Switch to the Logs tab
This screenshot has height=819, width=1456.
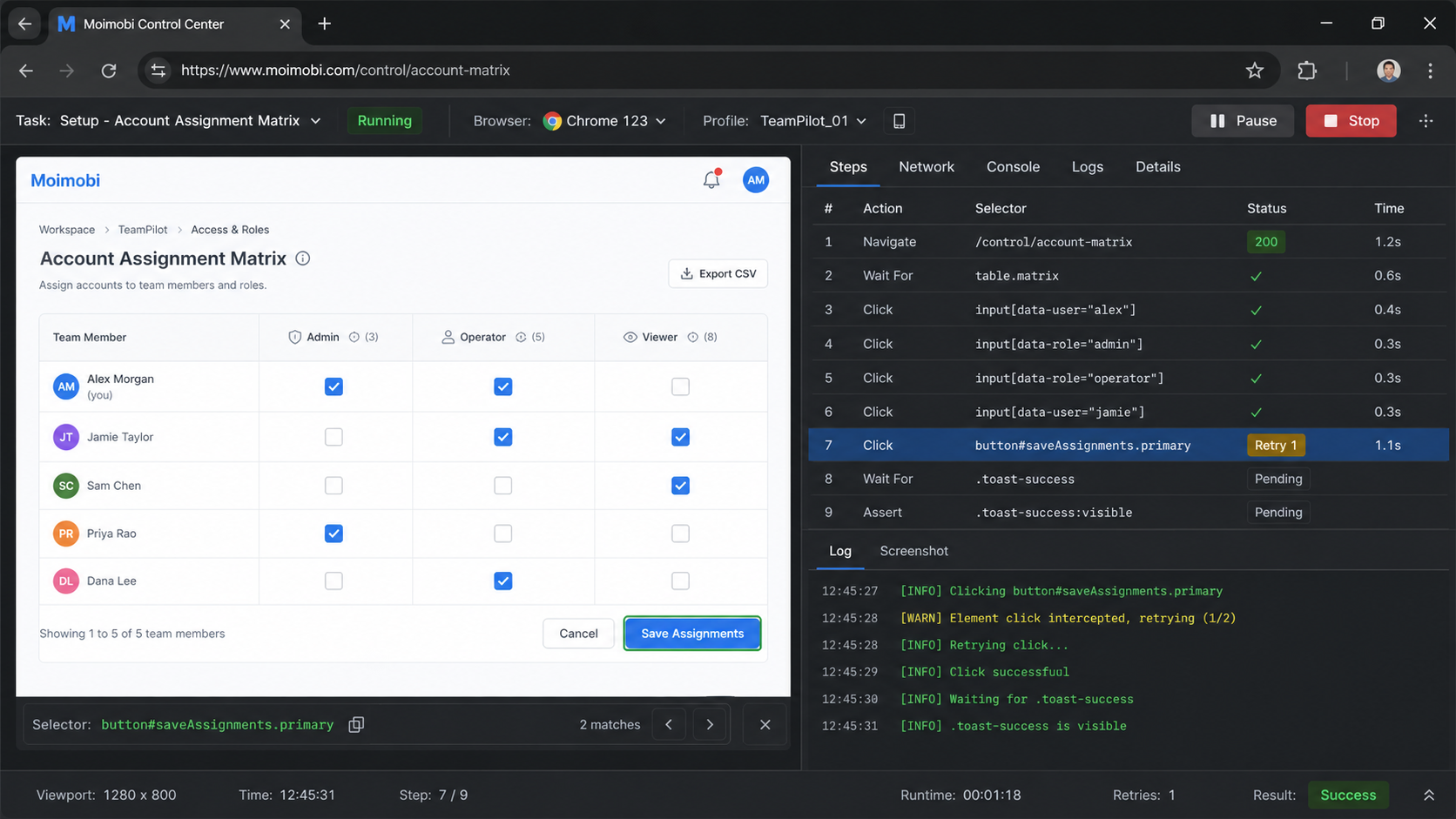[1087, 167]
